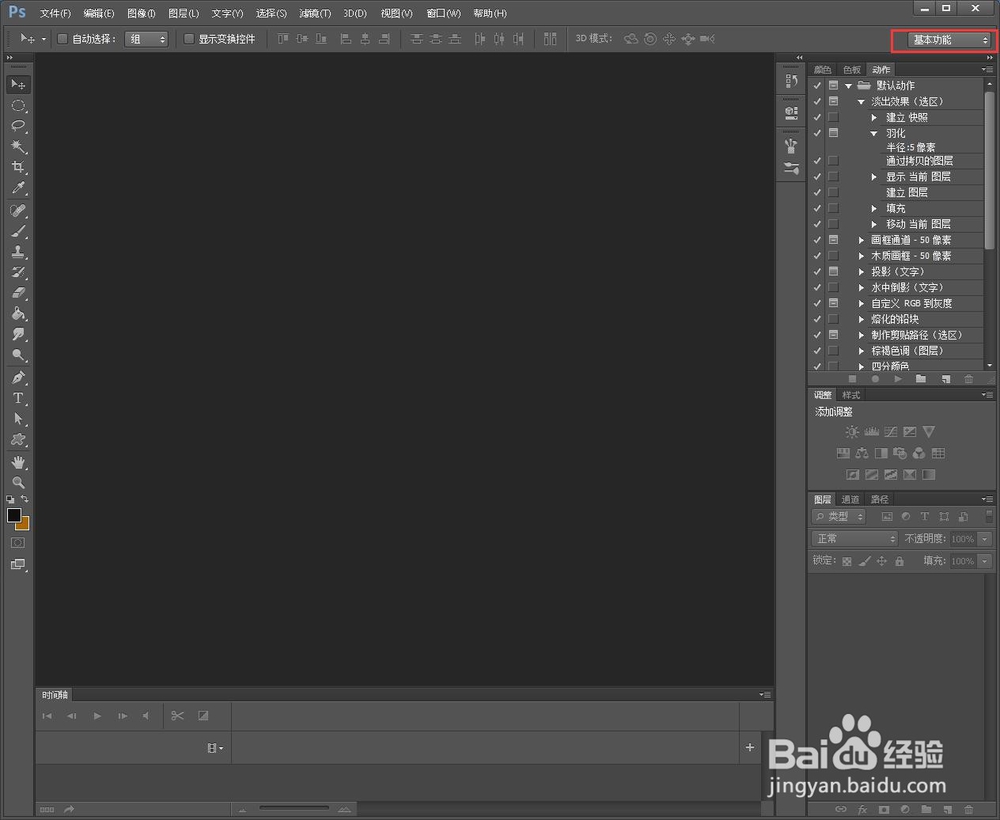Open the 正常 blend mode dropdown
Screen dimensions: 1000x820
pyautogui.click(x=855, y=539)
